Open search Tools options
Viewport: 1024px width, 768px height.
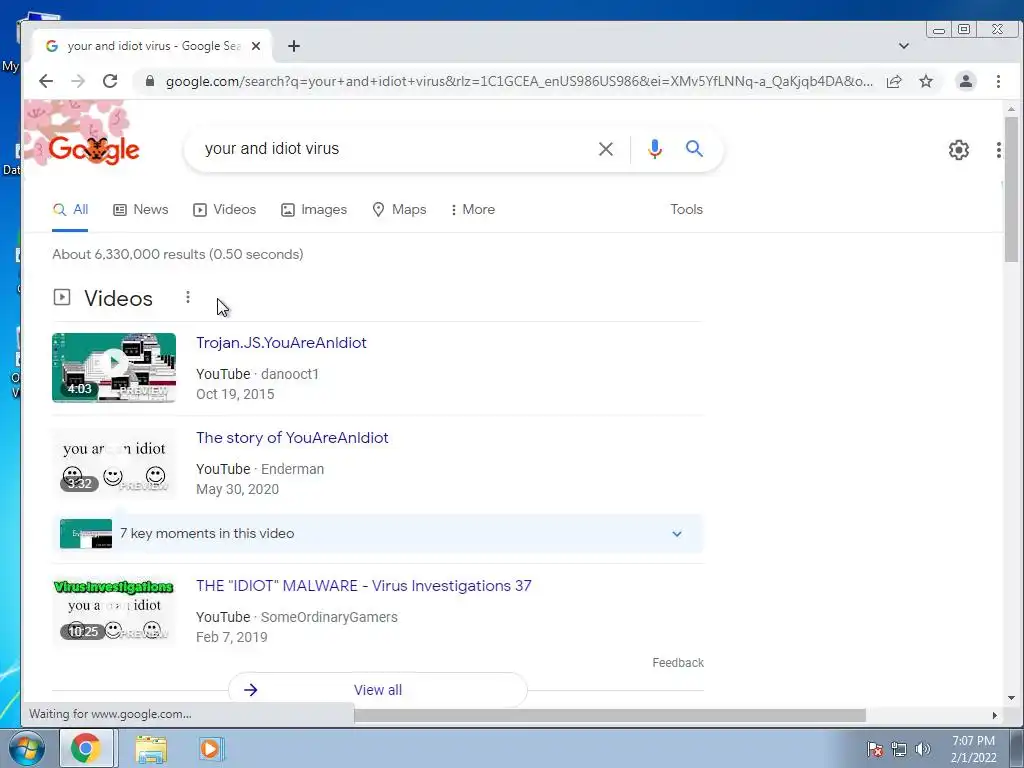click(x=686, y=210)
